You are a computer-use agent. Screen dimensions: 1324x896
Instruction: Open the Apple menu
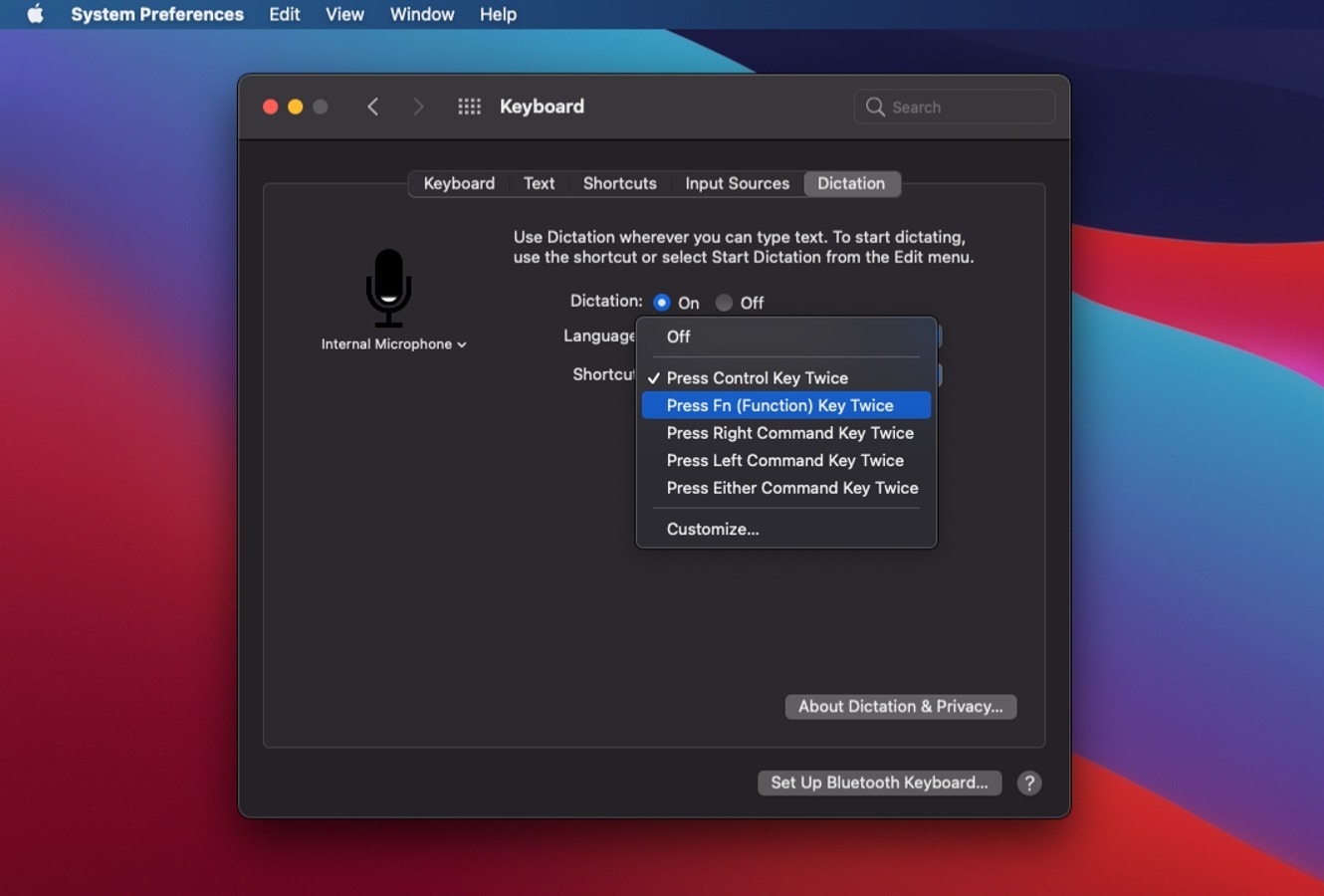35,14
